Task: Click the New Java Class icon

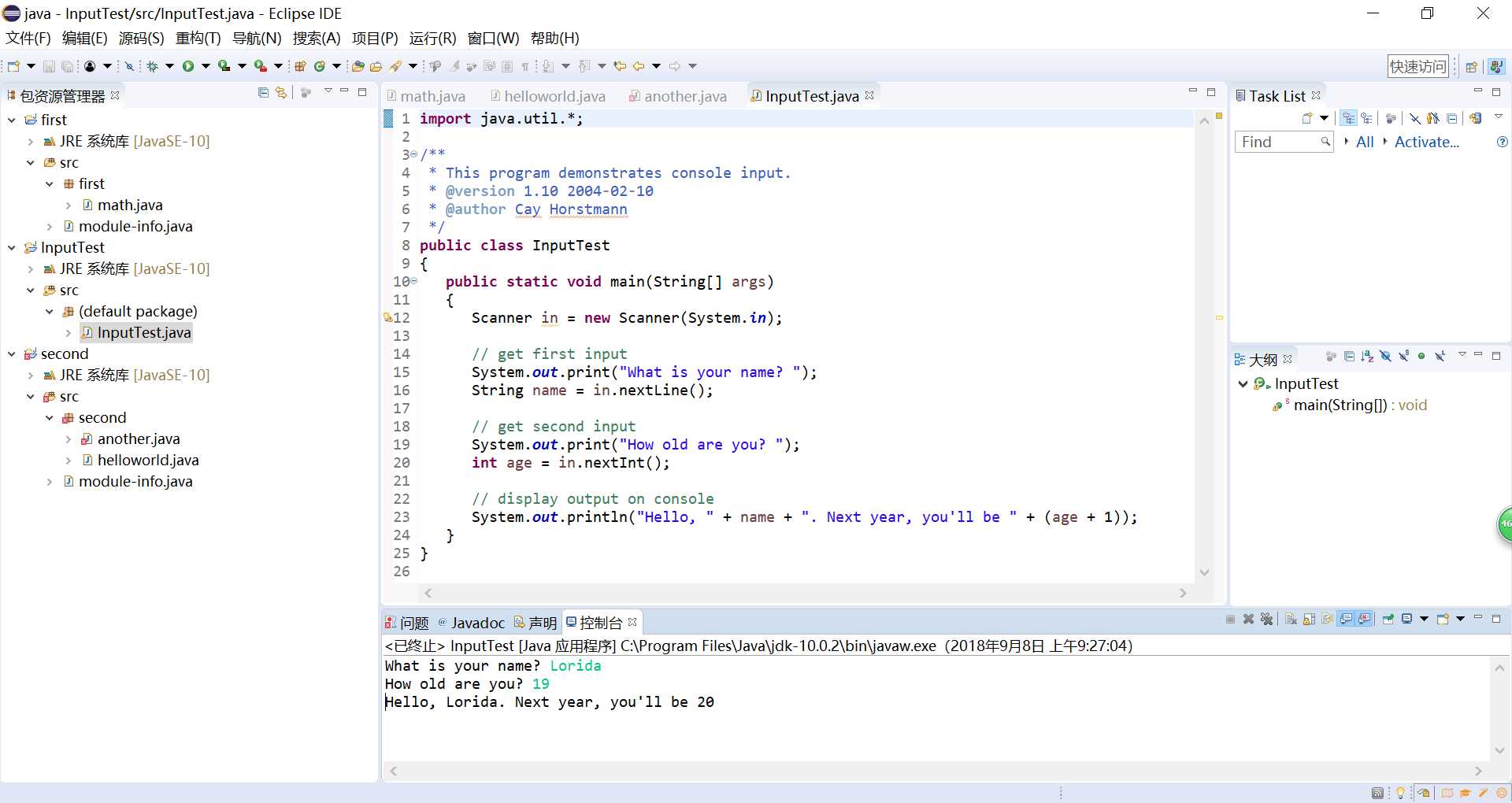Action: (320, 67)
